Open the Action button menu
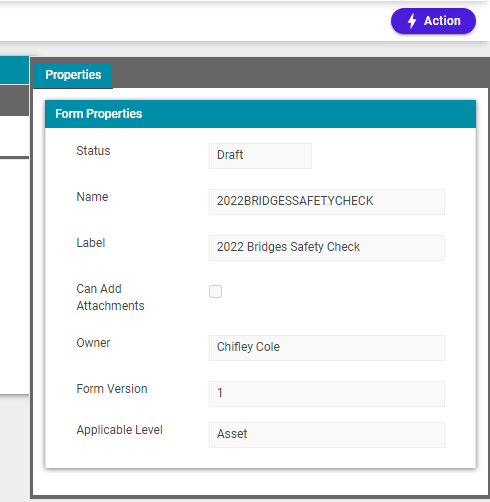 pos(433,21)
